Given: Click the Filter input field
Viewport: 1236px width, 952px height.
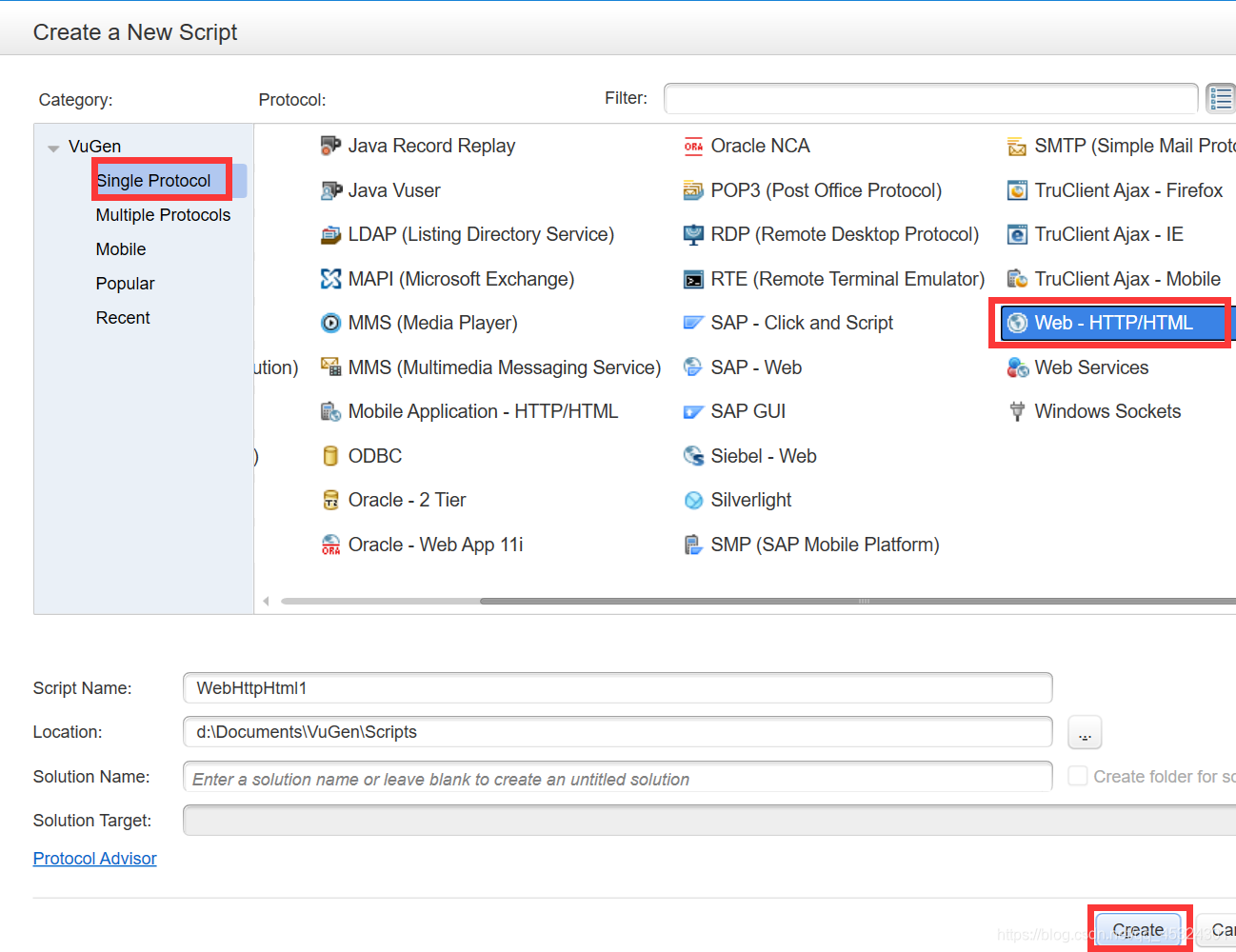Looking at the screenshot, I should [930, 98].
